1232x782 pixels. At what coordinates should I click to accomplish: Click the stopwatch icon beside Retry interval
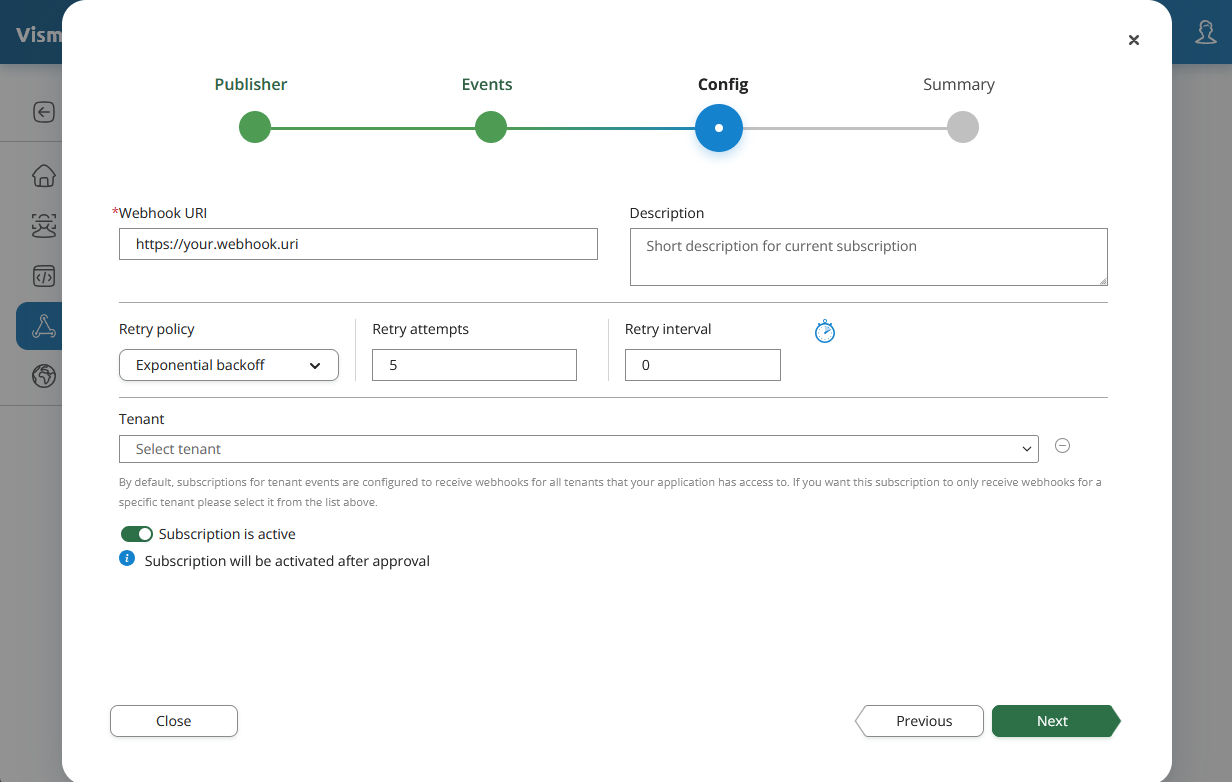824,332
